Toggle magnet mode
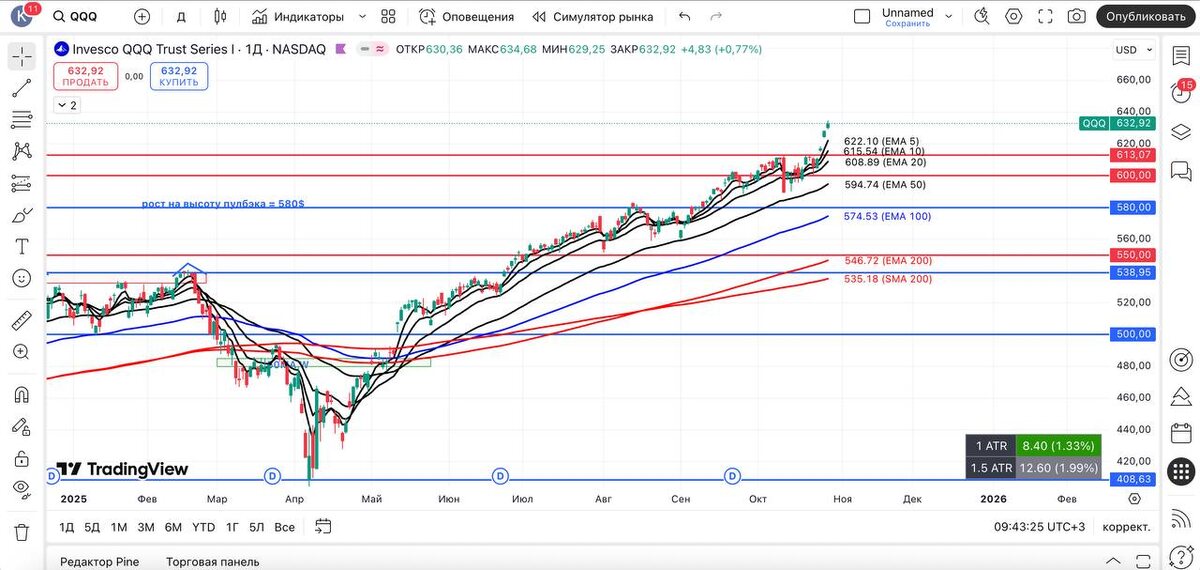1200x570 pixels. (21, 394)
